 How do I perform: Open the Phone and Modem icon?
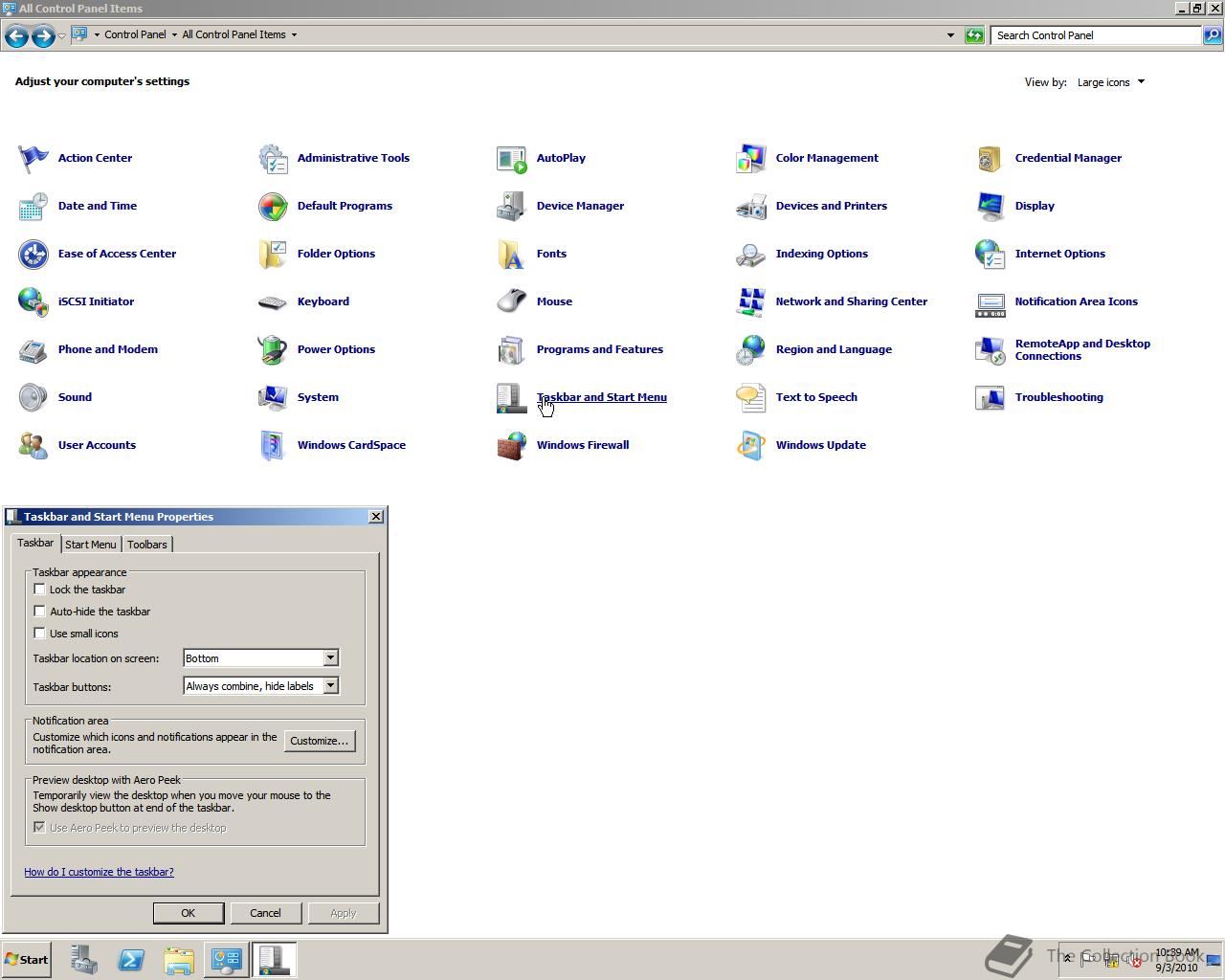33,349
